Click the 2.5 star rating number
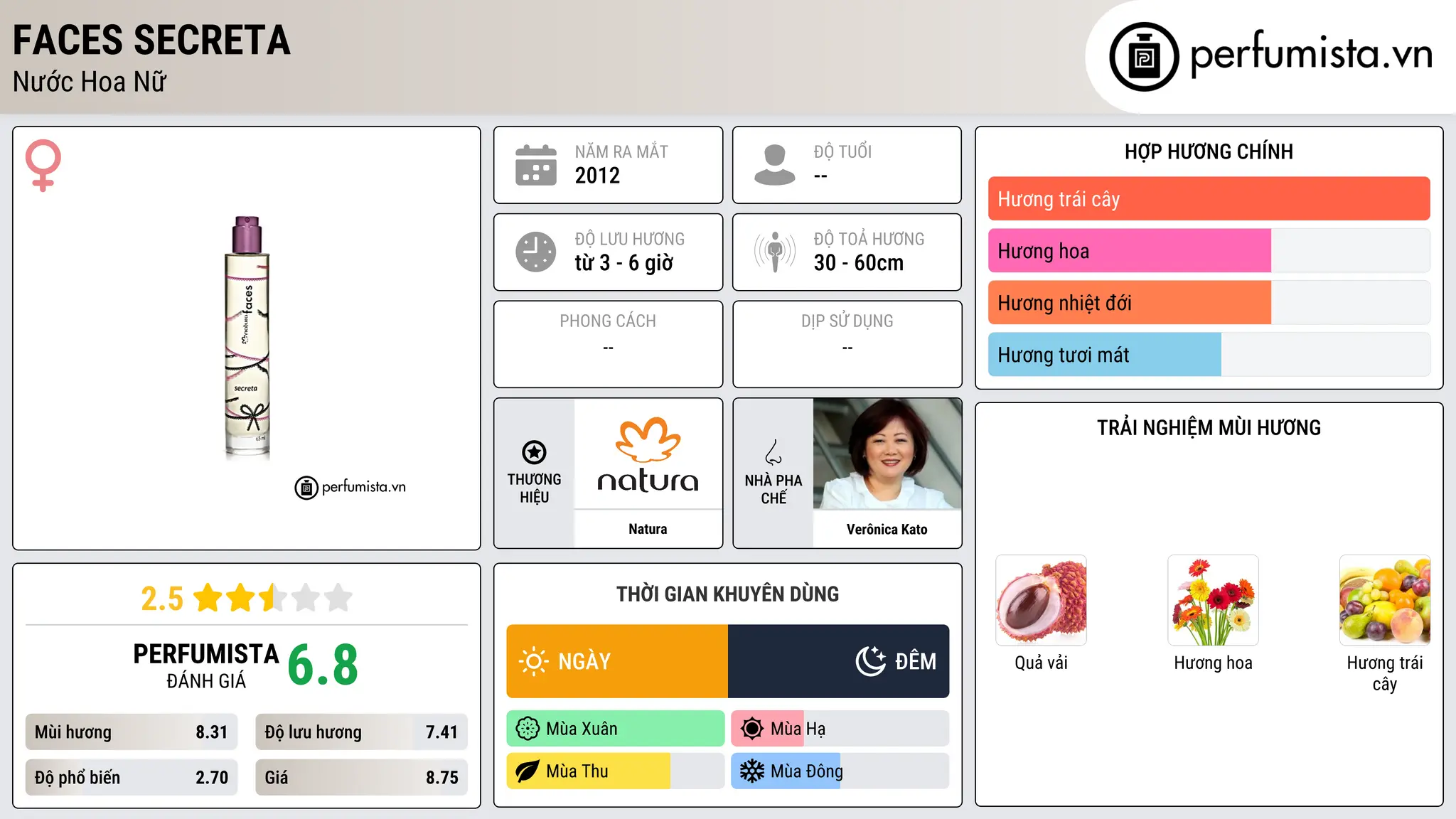1456x819 pixels. pos(162,598)
